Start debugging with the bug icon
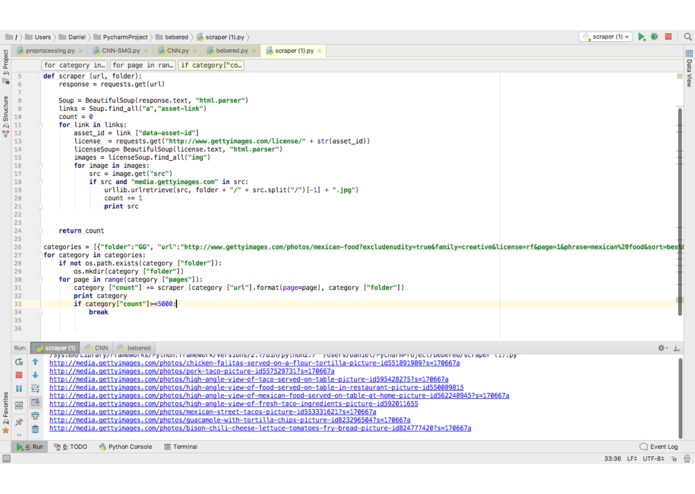This screenshot has height=494, width=695. tap(654, 37)
